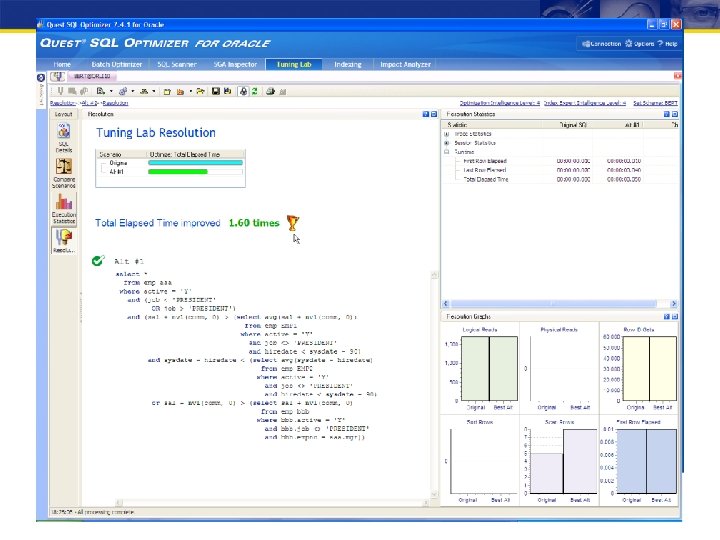
Task: Click green checkmark icon beside Alt #1
Action: click(98, 260)
